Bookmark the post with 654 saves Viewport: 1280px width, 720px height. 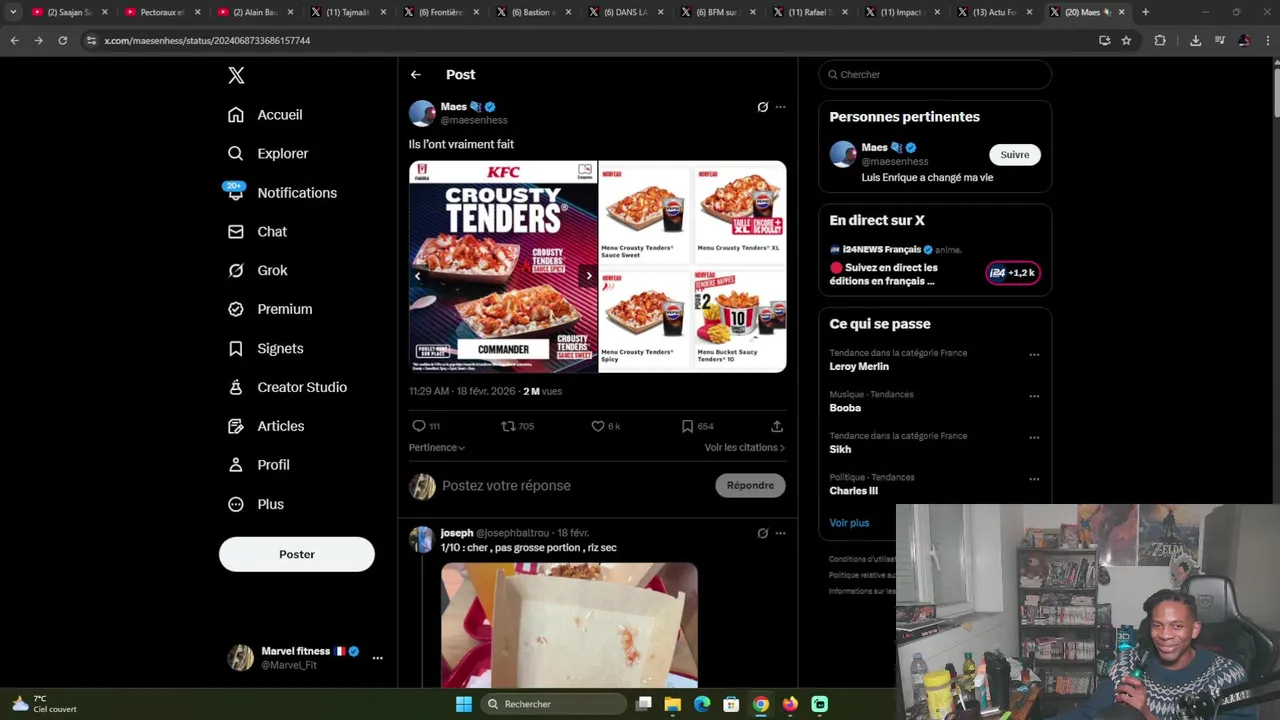point(697,426)
